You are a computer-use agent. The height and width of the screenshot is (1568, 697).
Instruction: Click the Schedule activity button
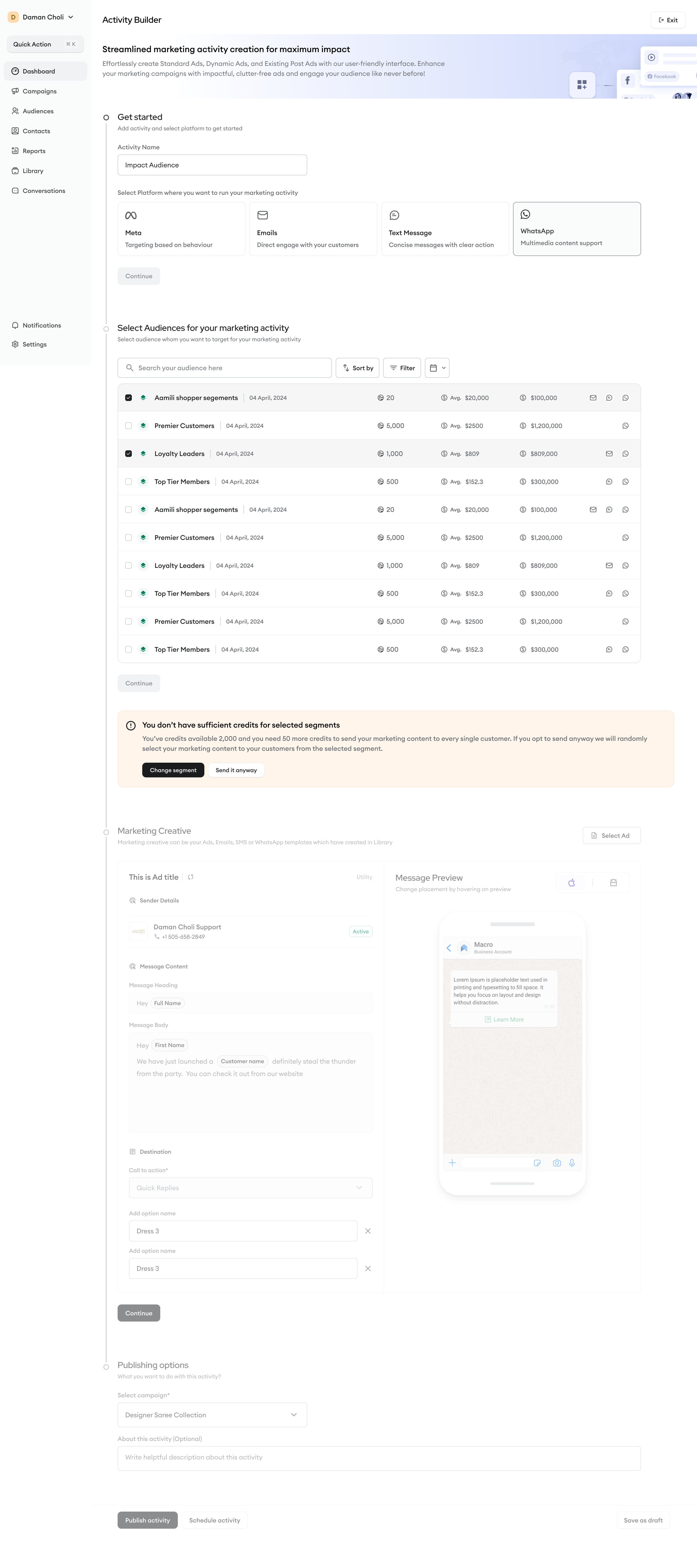coord(214,1520)
